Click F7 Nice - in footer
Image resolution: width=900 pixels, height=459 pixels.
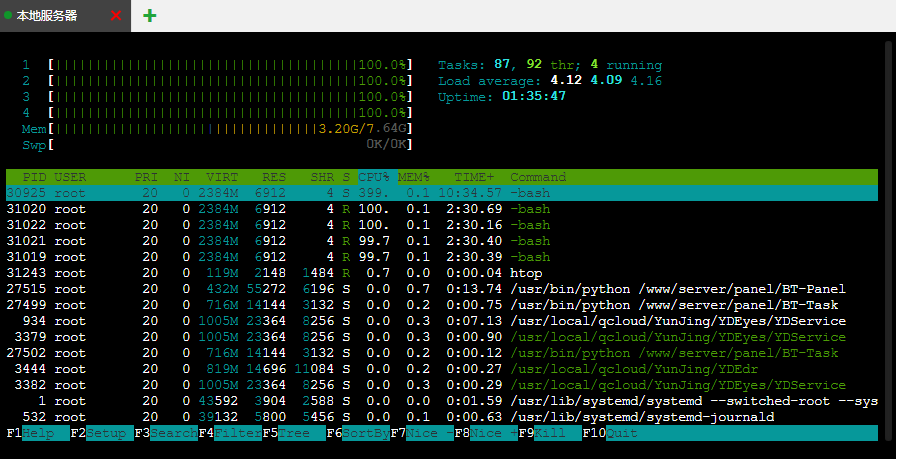(422, 433)
